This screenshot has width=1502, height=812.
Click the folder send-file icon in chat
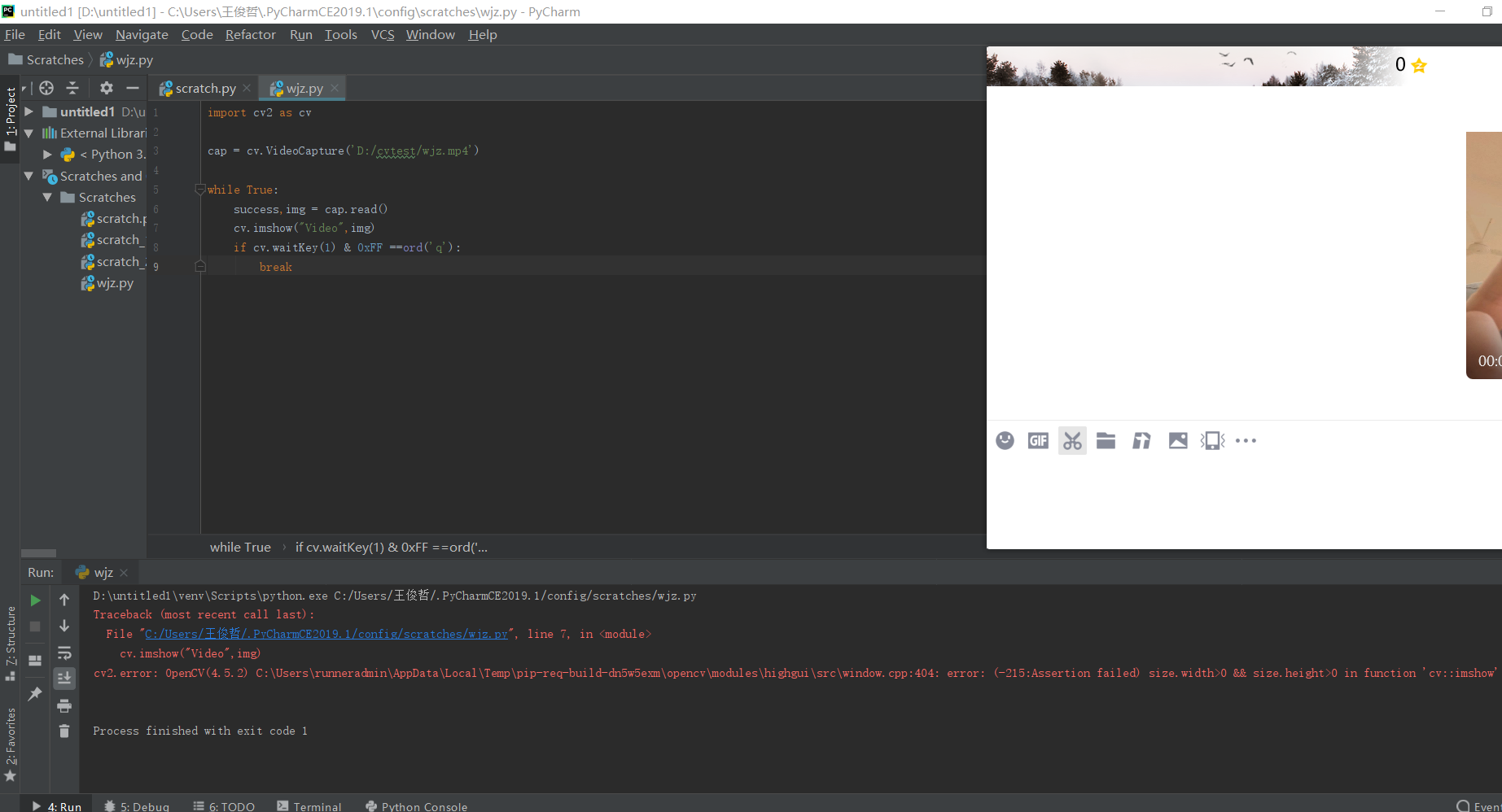(x=1106, y=440)
